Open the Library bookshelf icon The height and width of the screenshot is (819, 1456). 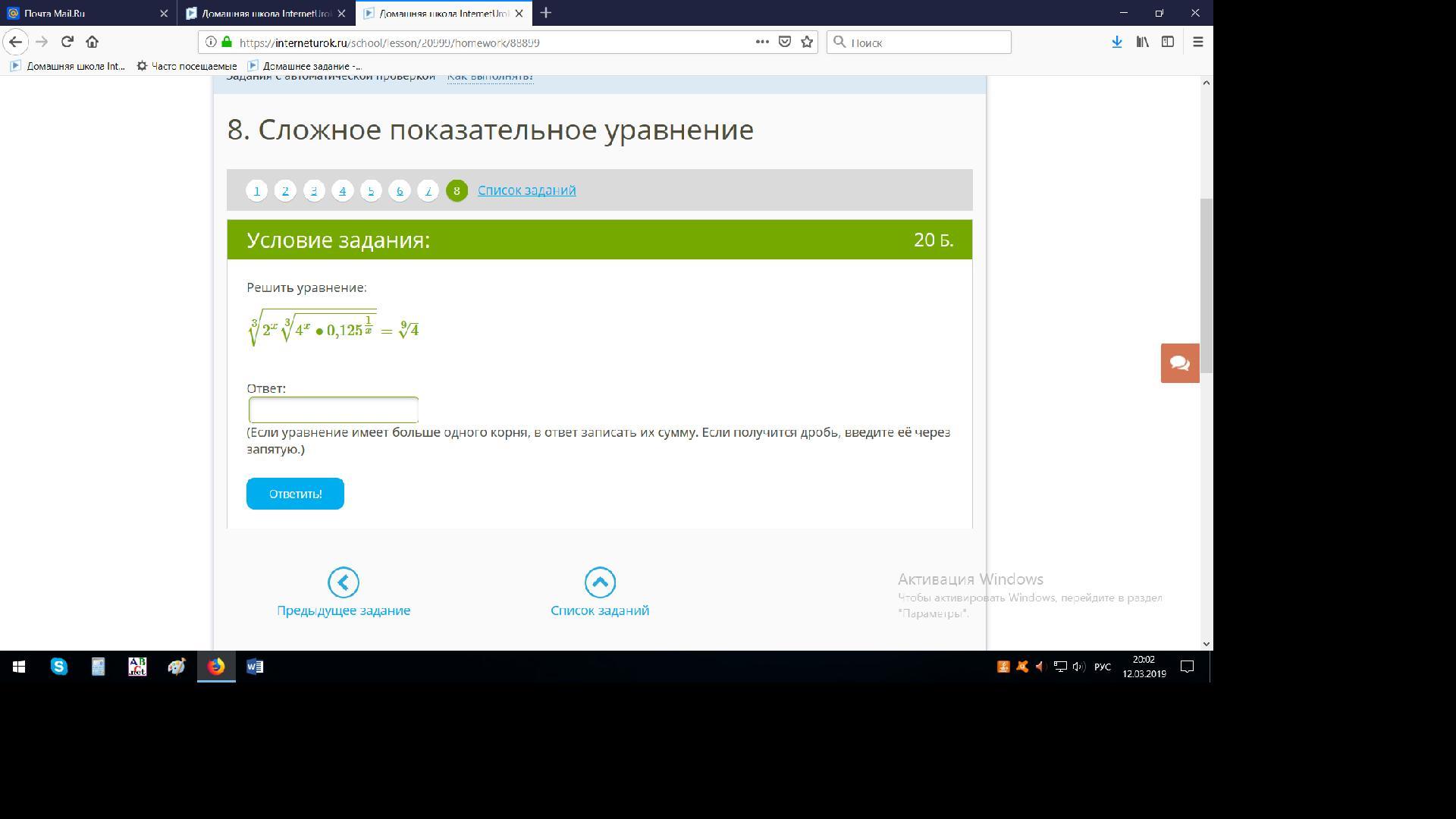click(x=1142, y=42)
